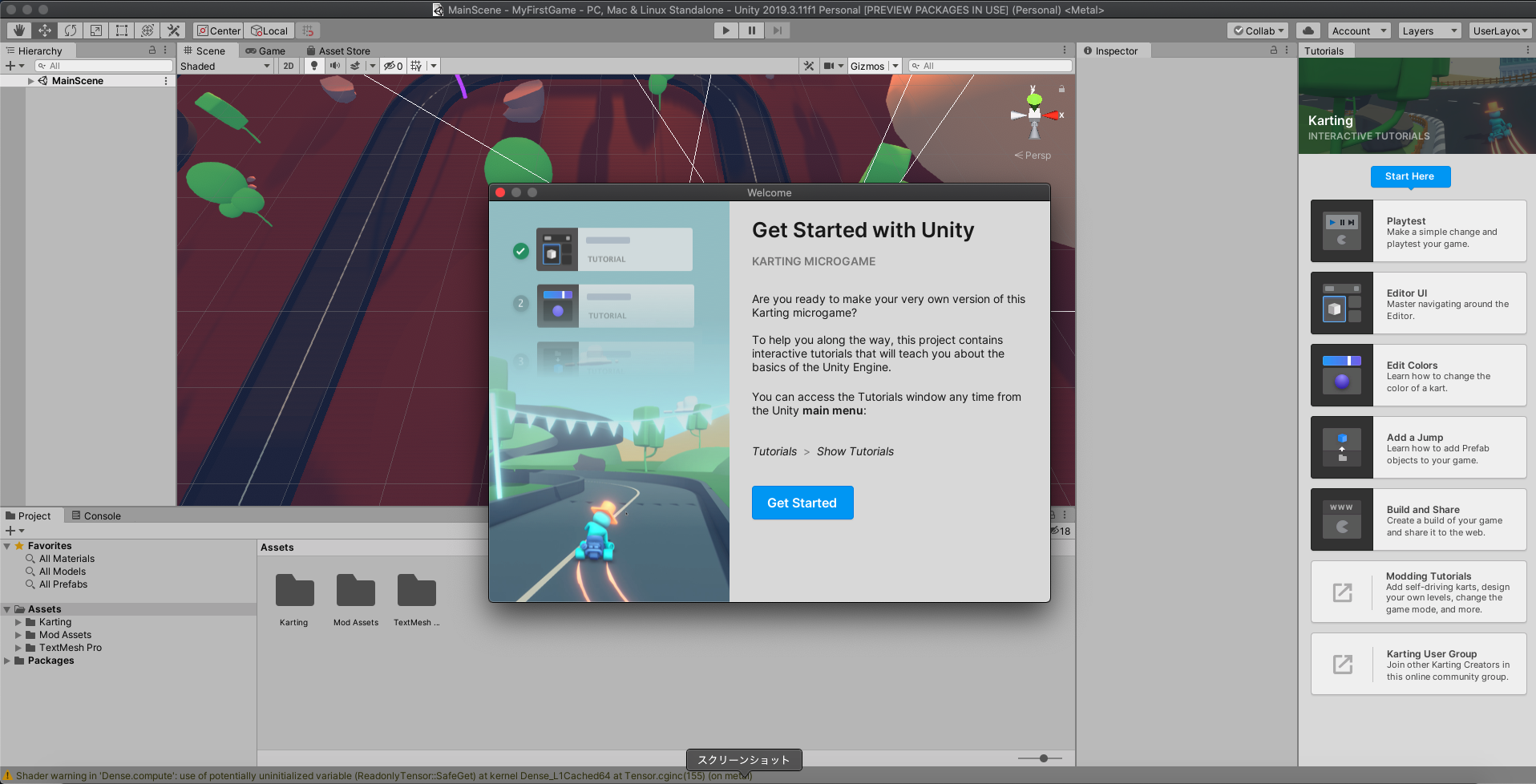Select the Mod Assets folder thumbnail
Viewport: 1536px width, 784px height.
[x=356, y=600]
